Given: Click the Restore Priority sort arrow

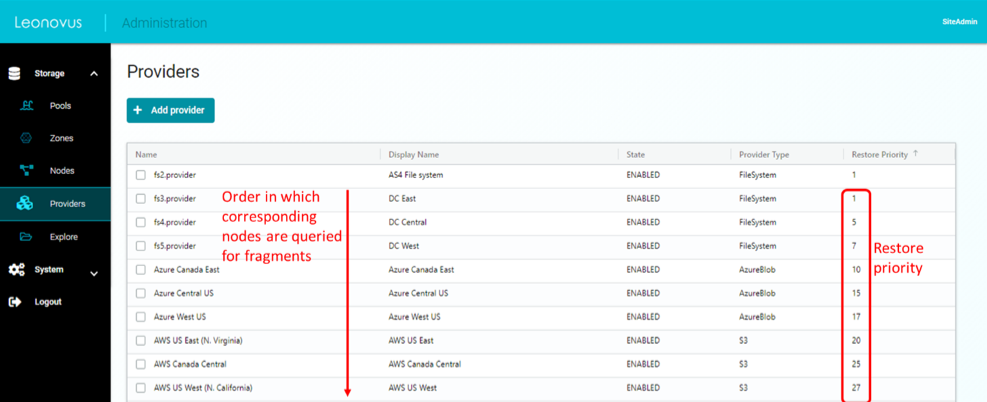Looking at the screenshot, I should click(916, 154).
